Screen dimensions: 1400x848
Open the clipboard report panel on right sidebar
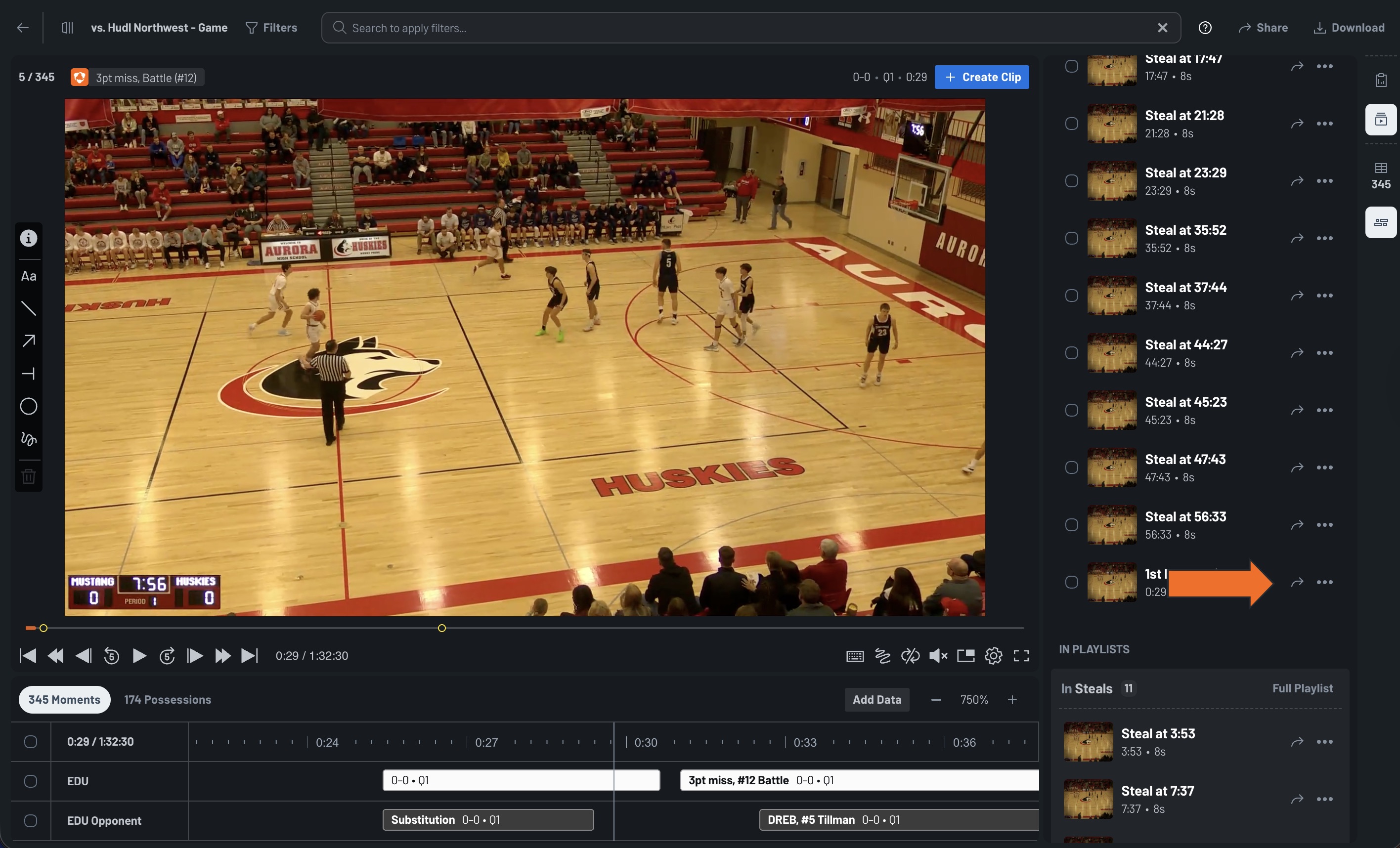click(1381, 80)
